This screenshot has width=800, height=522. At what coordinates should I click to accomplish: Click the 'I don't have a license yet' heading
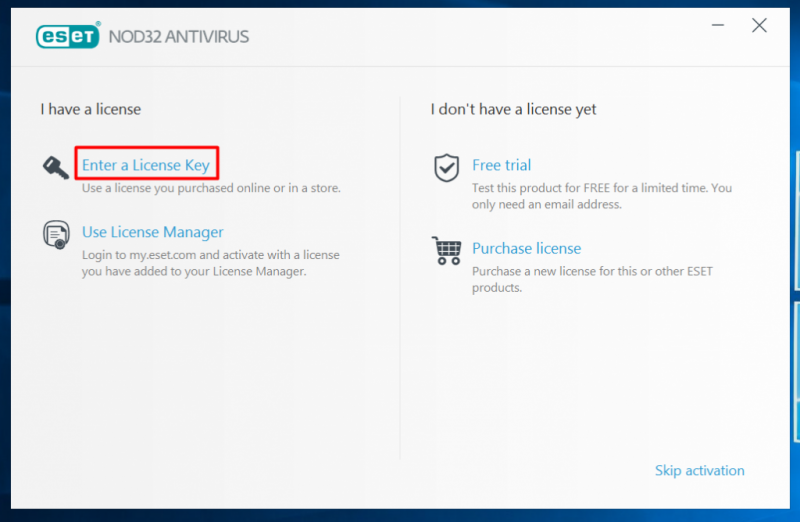coord(513,109)
